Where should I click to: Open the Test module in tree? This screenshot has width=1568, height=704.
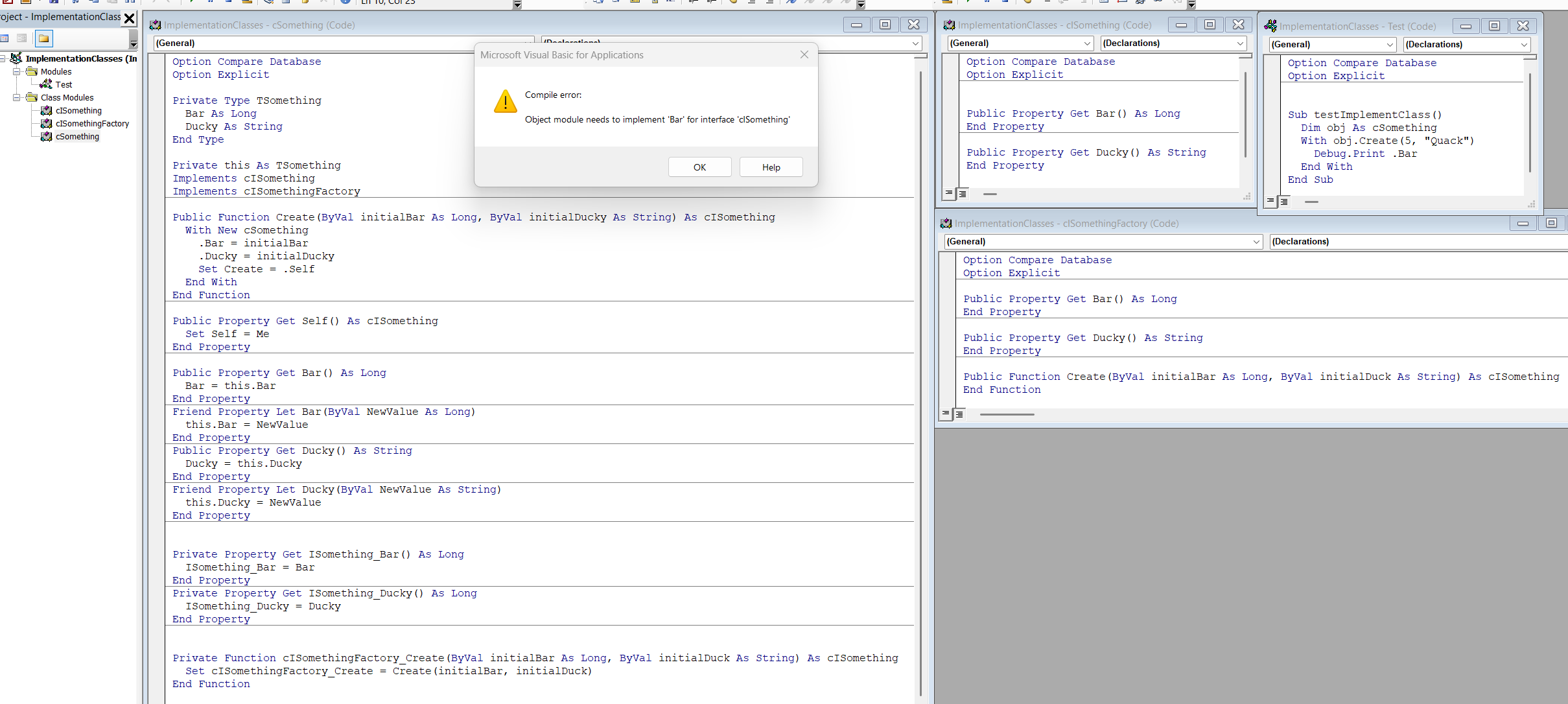64,85
